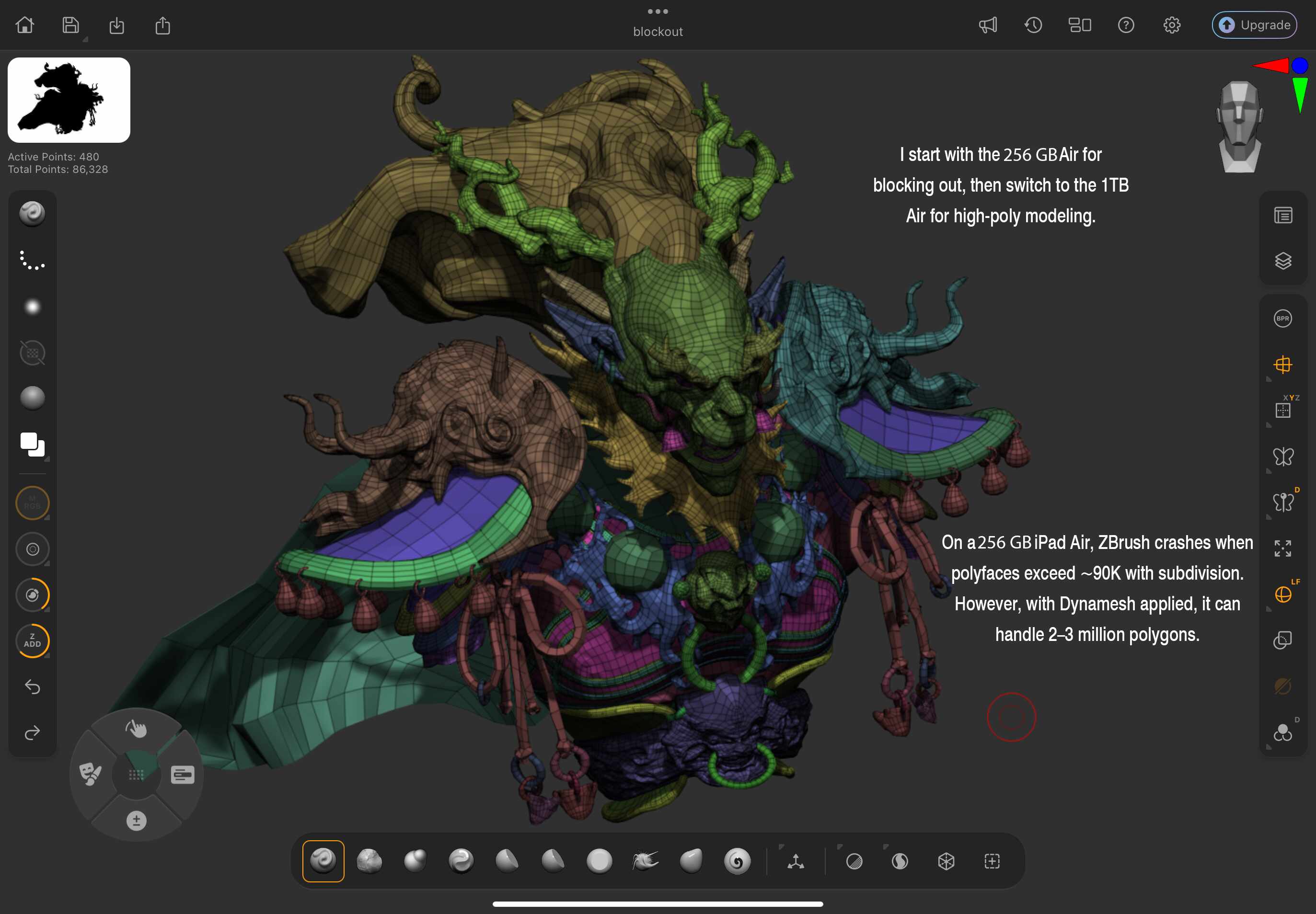Expand the save icon options arrow
Image resolution: width=1316 pixels, height=914 pixels.
(85, 40)
